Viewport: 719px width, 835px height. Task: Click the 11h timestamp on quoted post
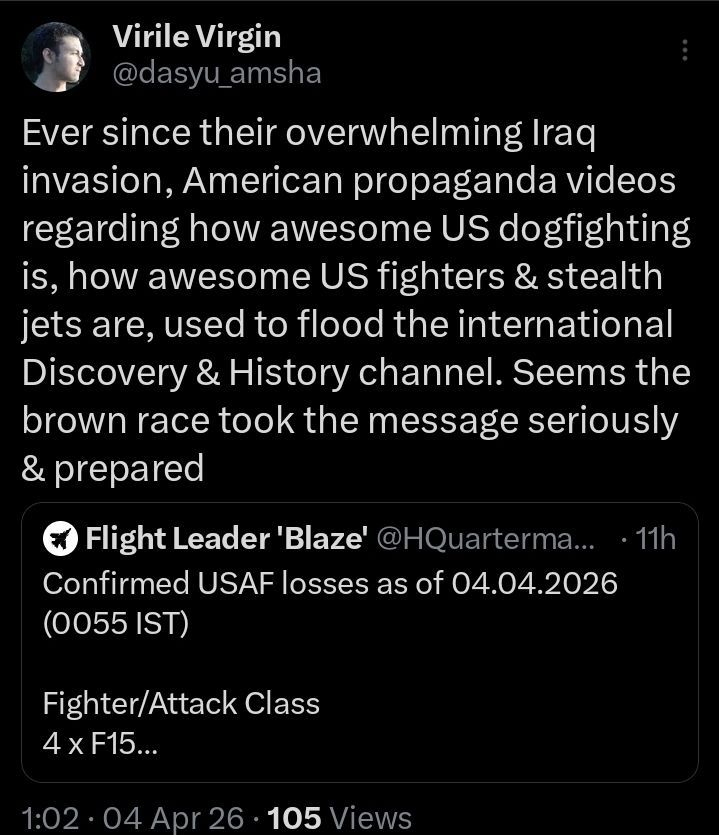[x=655, y=539]
